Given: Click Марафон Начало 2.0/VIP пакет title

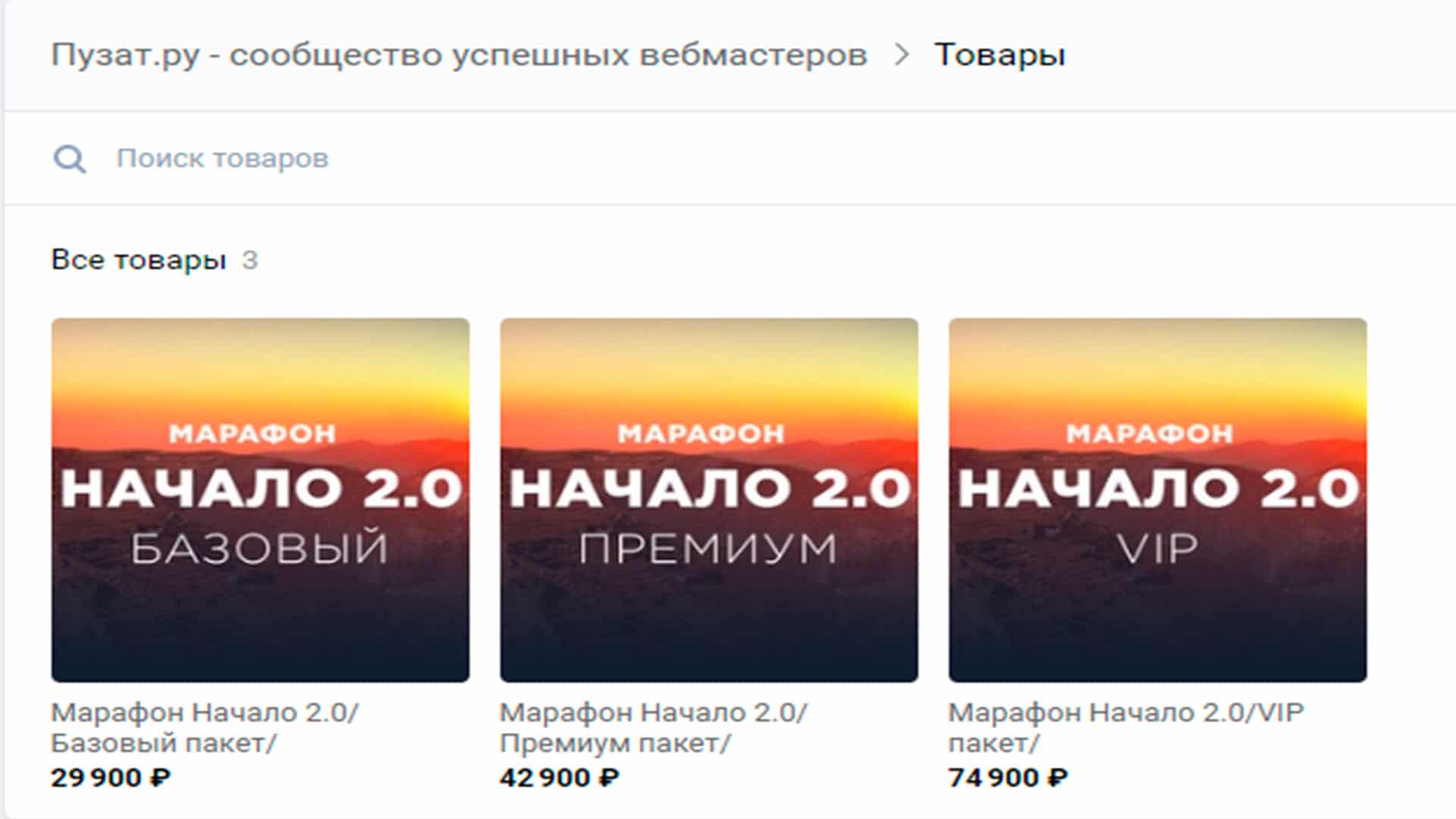Looking at the screenshot, I should point(1126,727).
